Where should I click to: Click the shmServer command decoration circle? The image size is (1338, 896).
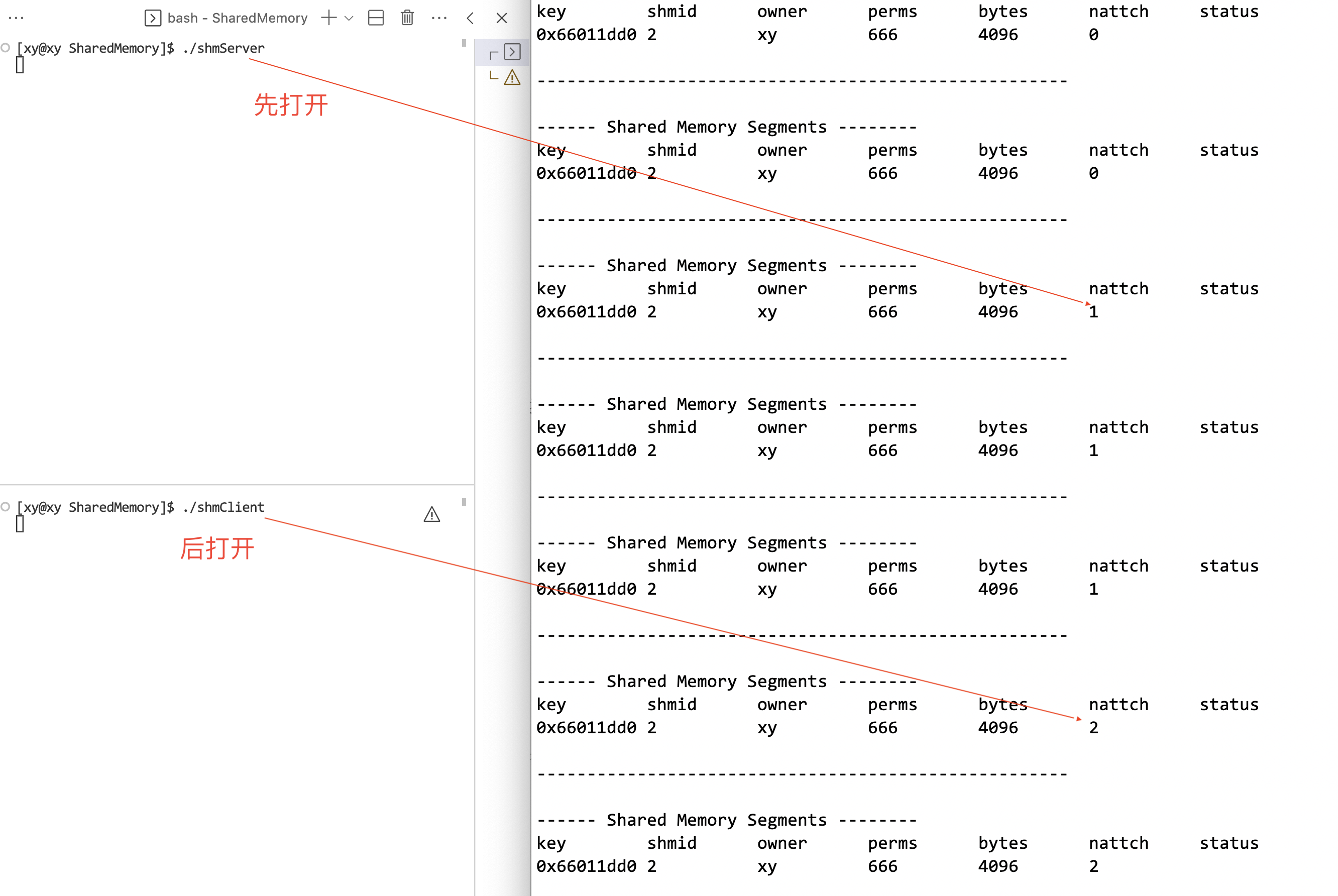pyautogui.click(x=6, y=48)
